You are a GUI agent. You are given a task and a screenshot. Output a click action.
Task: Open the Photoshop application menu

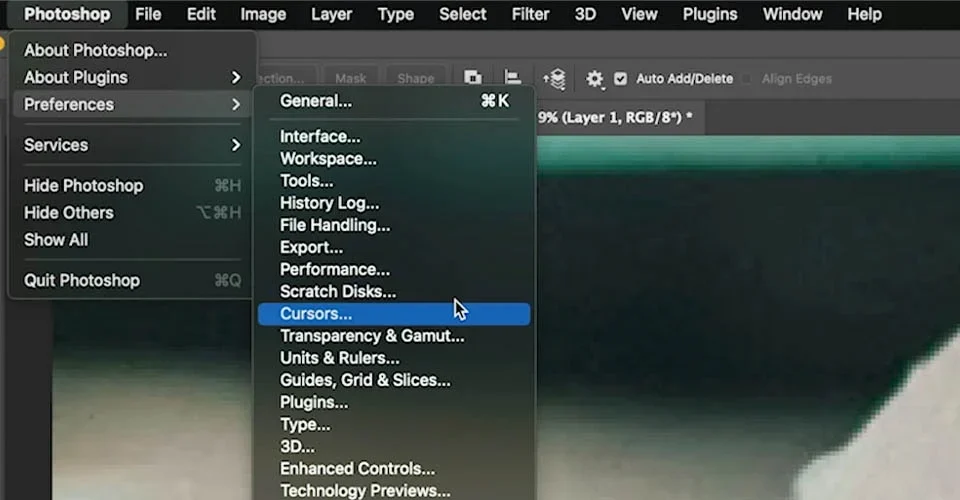click(x=67, y=14)
